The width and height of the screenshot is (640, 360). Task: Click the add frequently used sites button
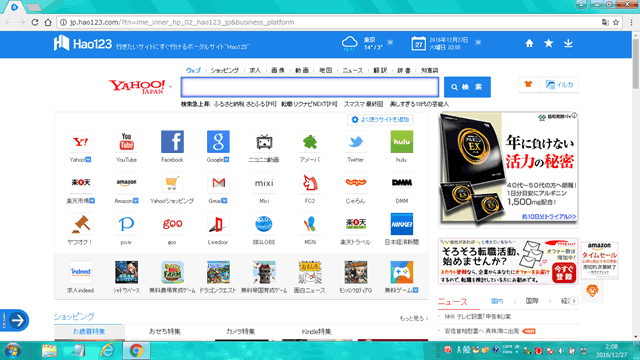tap(380, 120)
